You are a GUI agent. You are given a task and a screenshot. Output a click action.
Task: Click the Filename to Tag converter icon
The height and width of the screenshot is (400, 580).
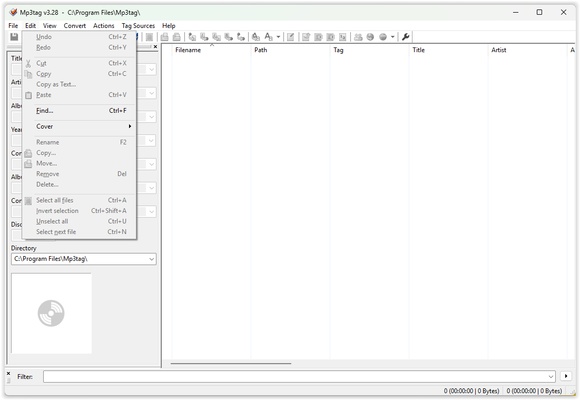coord(204,37)
